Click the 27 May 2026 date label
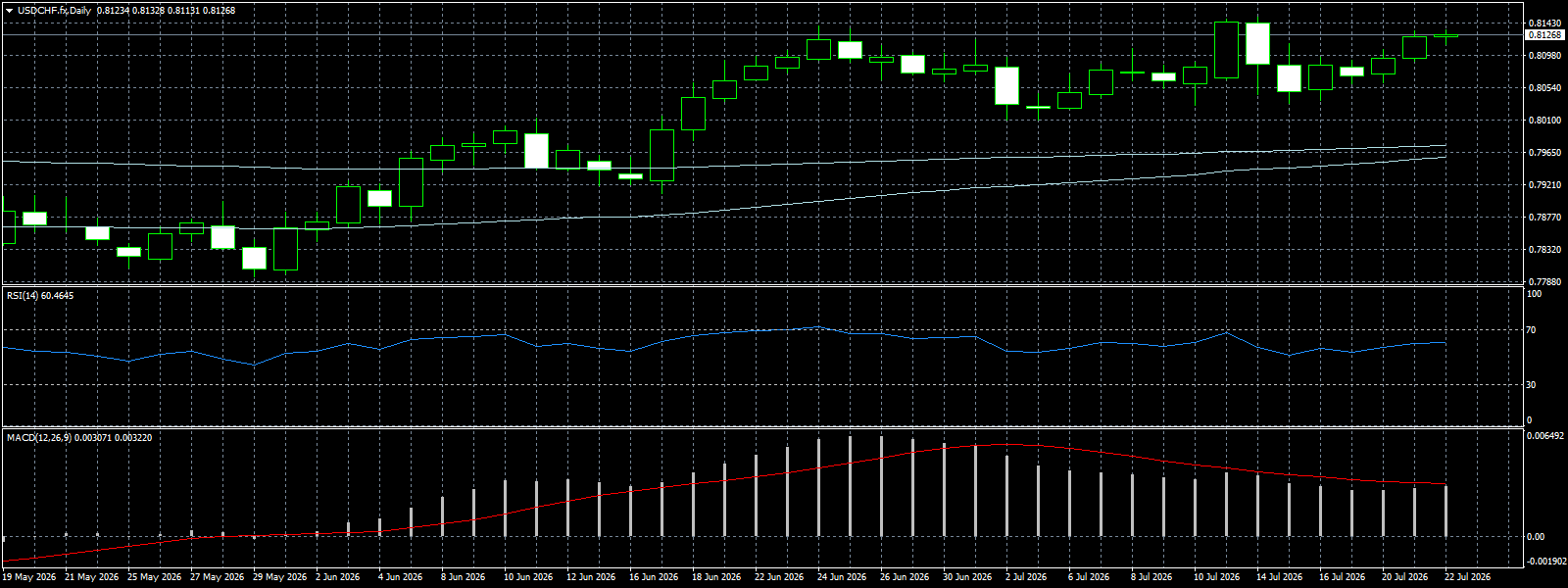The image size is (1568, 588). coord(218,577)
